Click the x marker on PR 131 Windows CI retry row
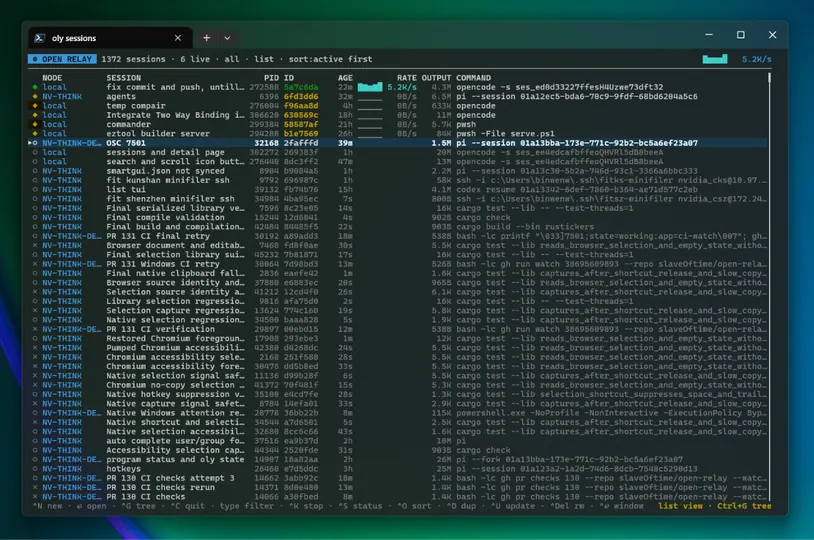Image resolution: width=814 pixels, height=540 pixels. 35,264
